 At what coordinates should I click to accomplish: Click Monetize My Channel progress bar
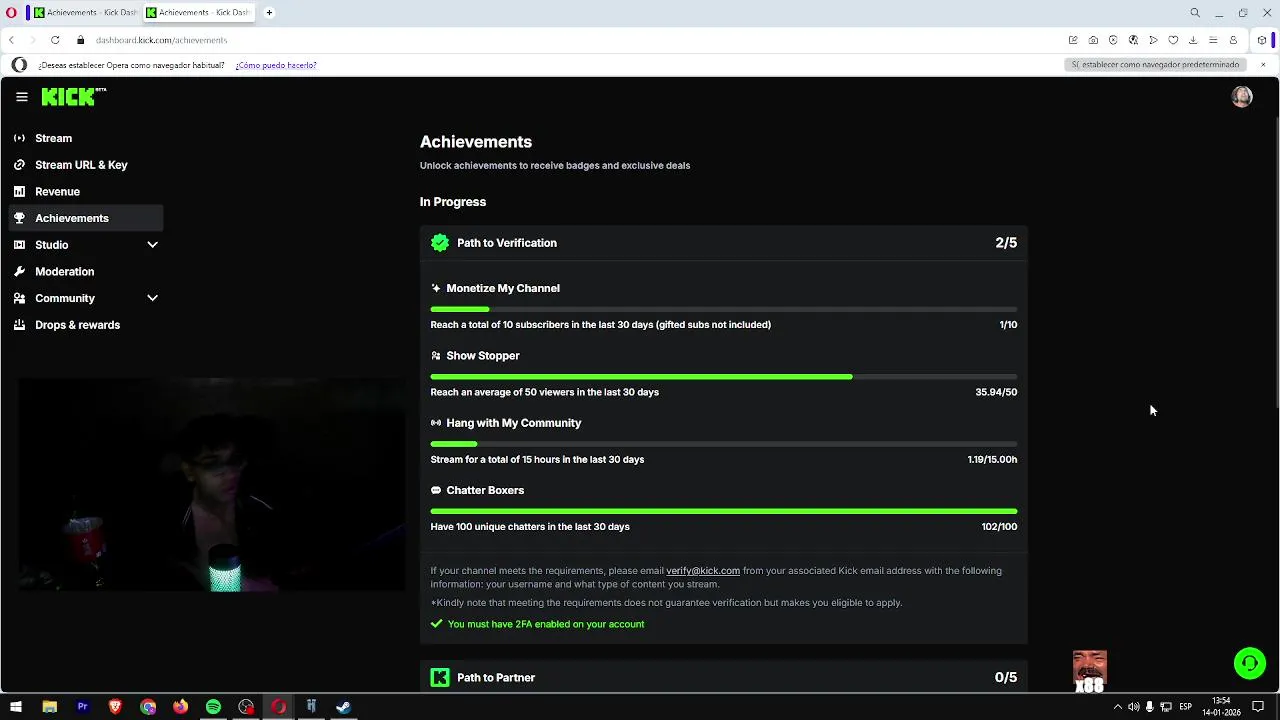click(x=724, y=309)
